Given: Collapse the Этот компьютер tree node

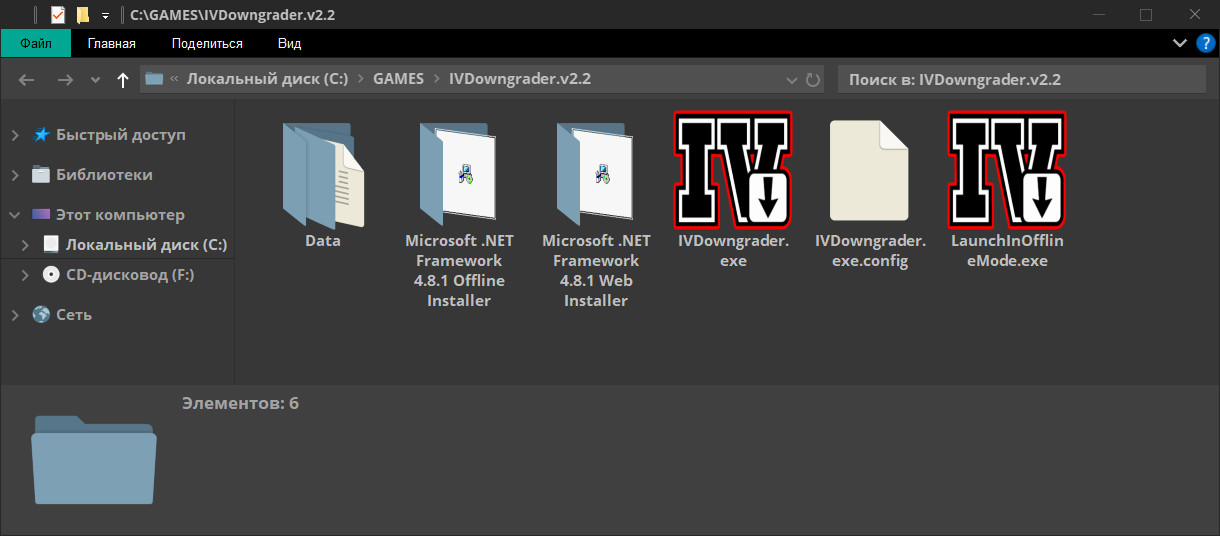Looking at the screenshot, I should 15,215.
